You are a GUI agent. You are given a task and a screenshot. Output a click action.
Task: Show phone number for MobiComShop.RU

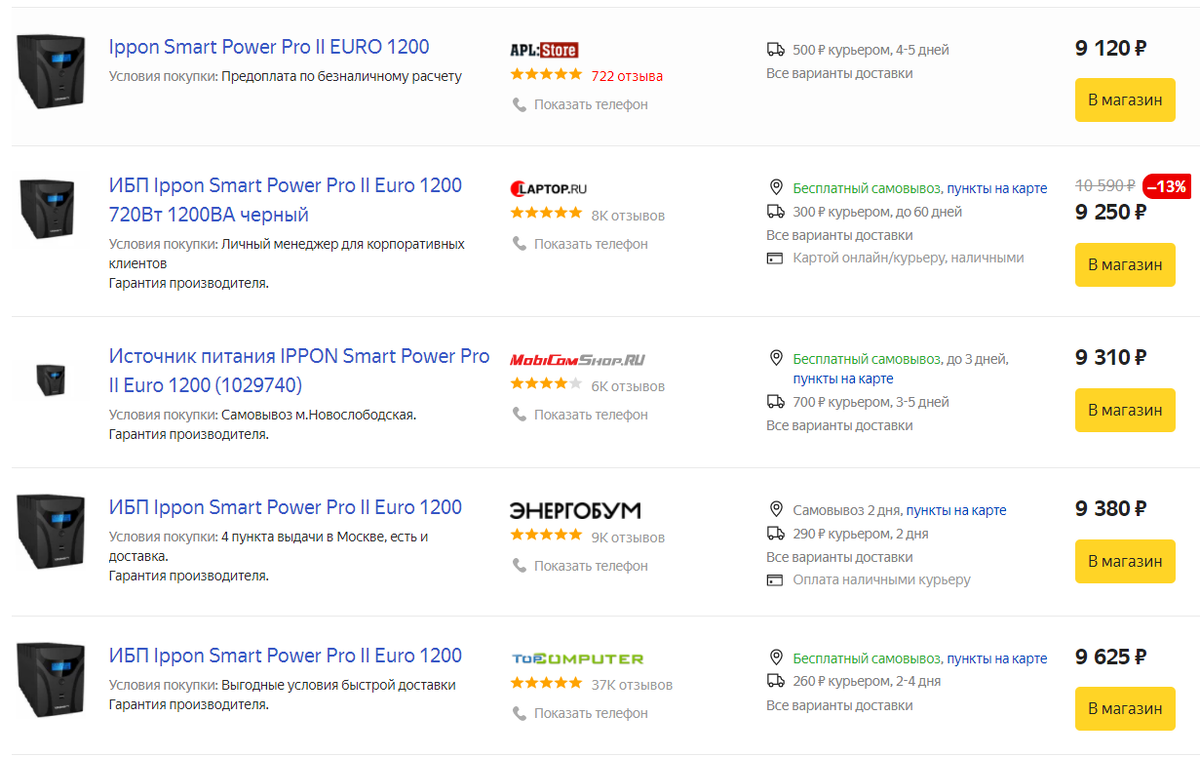[x=590, y=414]
